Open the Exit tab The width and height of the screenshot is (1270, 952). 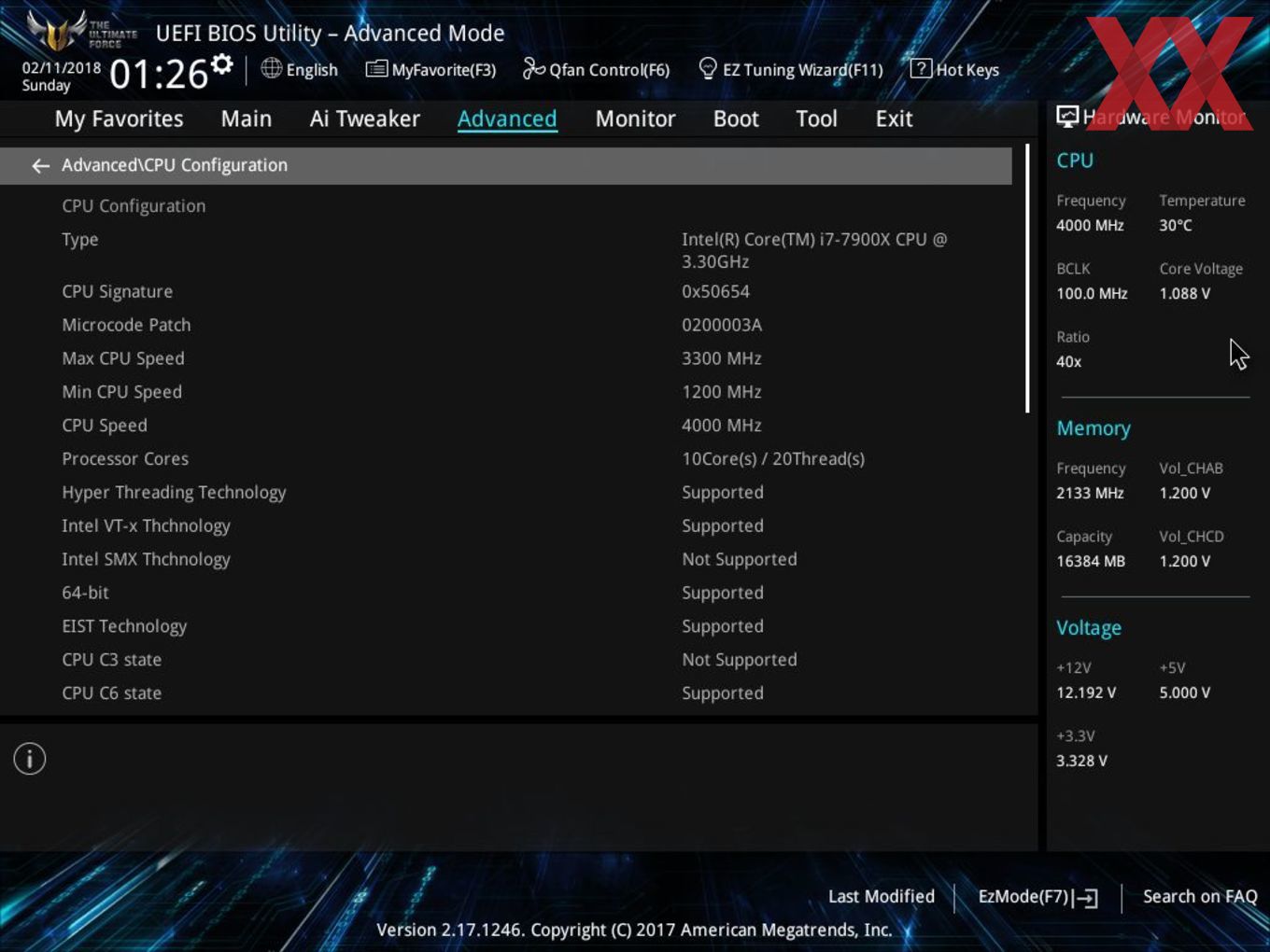point(894,119)
